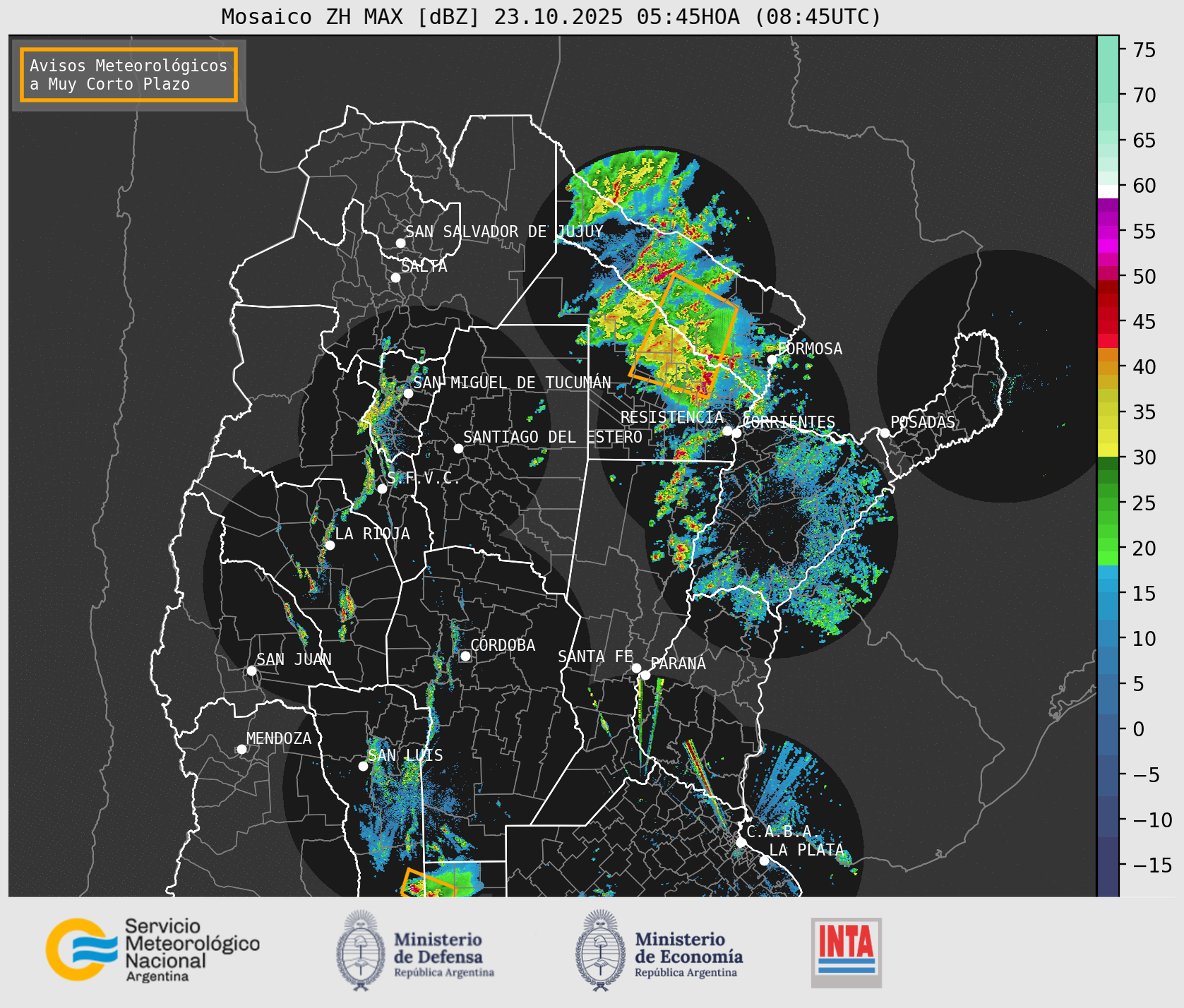Screen dimensions: 1184x1008
Task: Click the Formosa marker dot
Action: point(772,359)
